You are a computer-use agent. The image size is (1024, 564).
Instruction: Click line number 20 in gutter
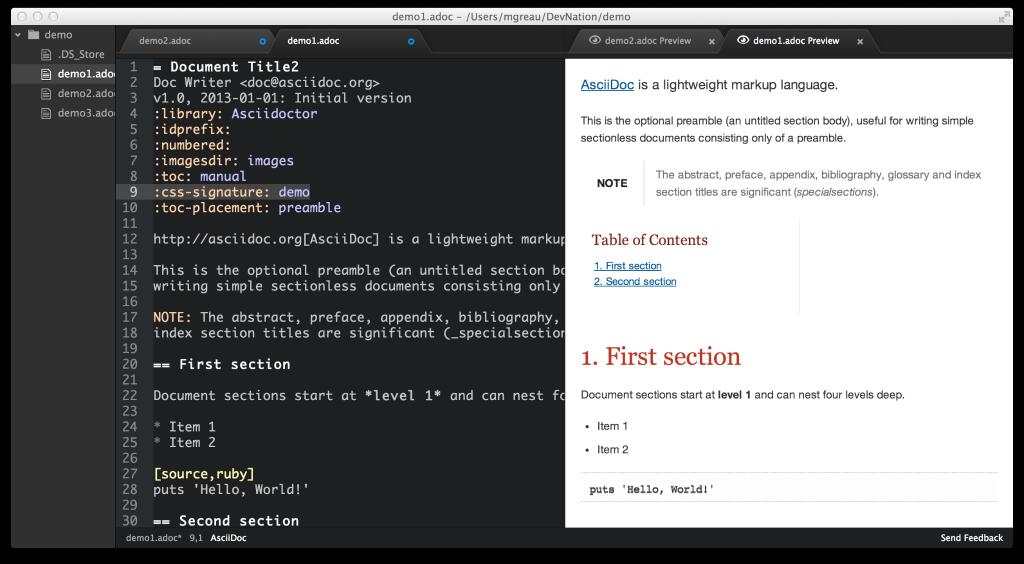(130, 364)
